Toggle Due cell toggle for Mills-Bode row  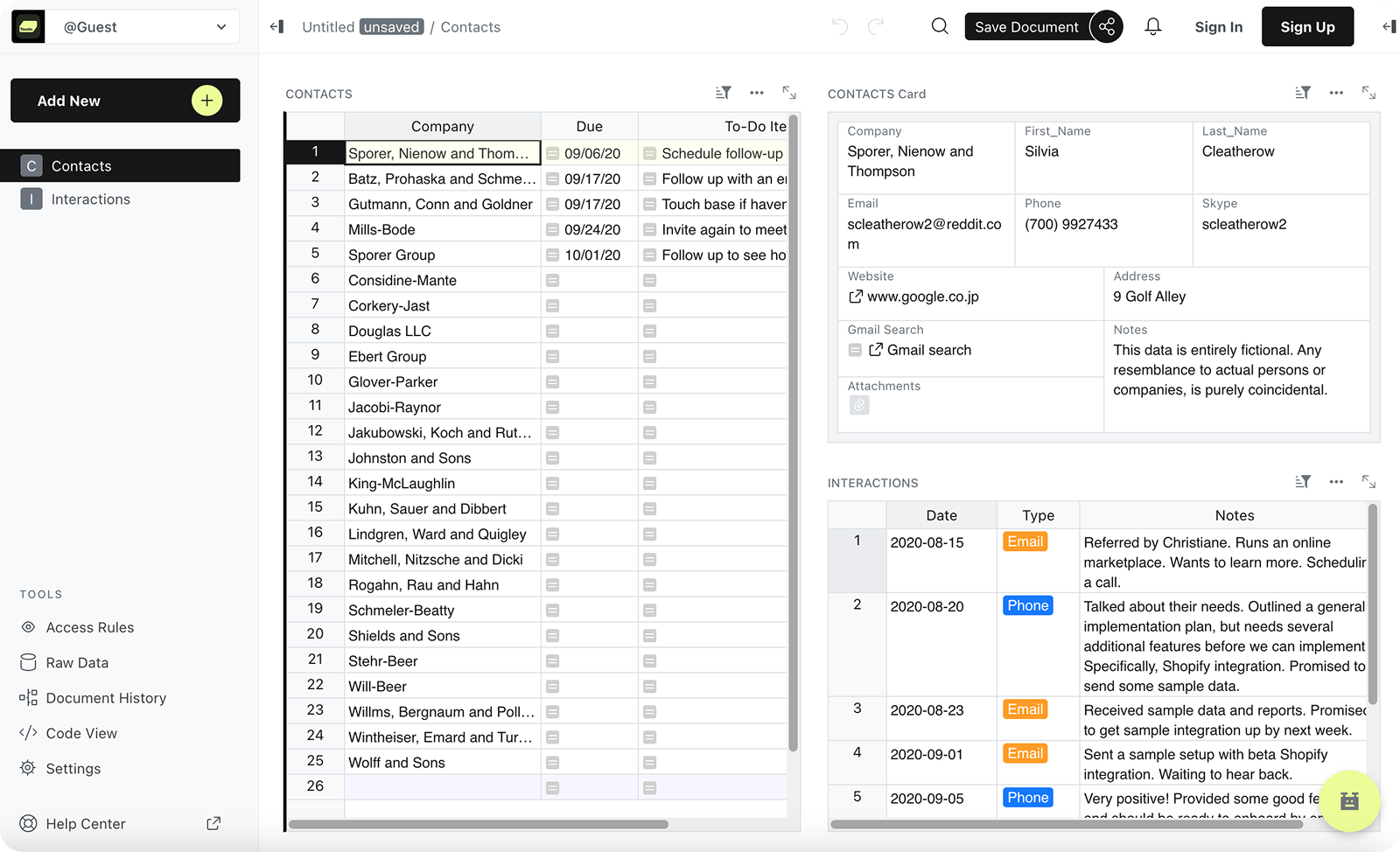tap(553, 230)
